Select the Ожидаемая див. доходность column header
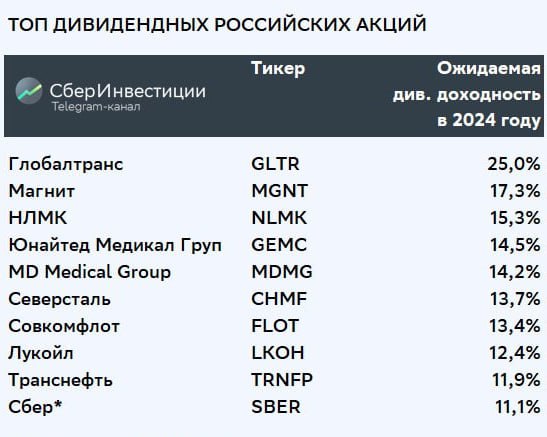Screen dimensions: 547x437 click(x=467, y=94)
